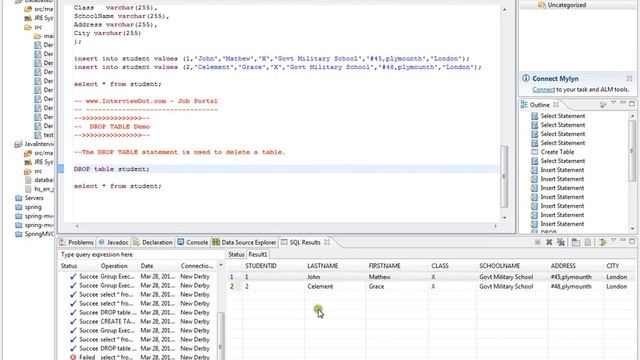Screen dimensions: 640x360
Task: Open the SpringMVC project folder
Action: 34,234
